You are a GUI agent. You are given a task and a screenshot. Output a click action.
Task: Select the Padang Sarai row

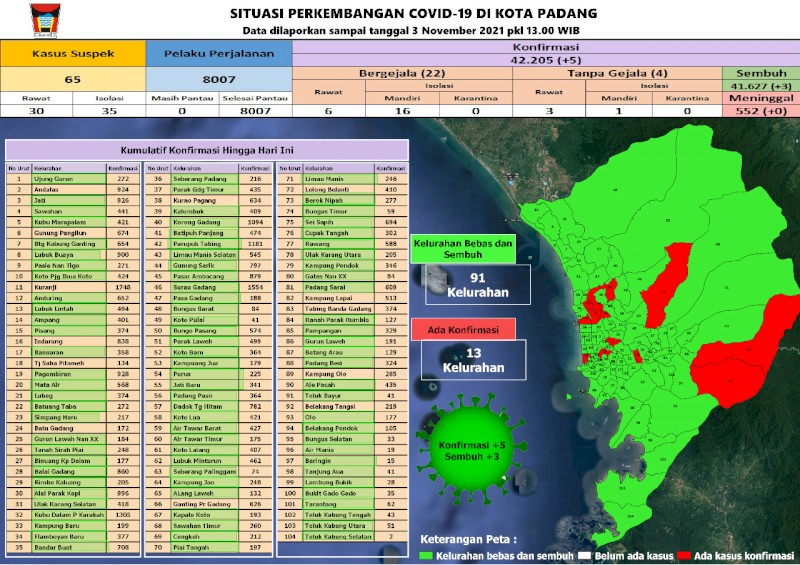click(342, 287)
